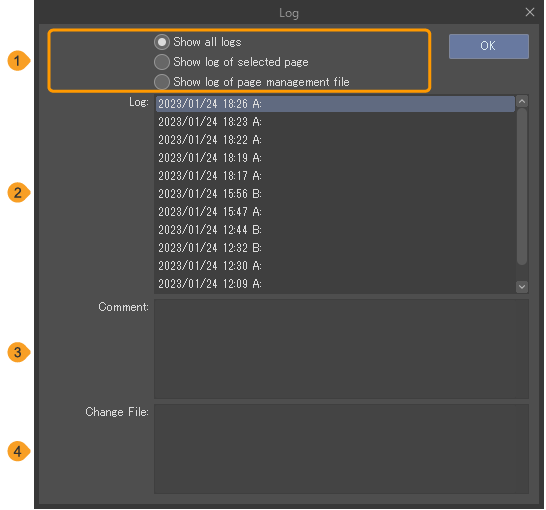Close the Log dialog with X icon
Image resolution: width=546 pixels, height=510 pixels.
(x=530, y=12)
